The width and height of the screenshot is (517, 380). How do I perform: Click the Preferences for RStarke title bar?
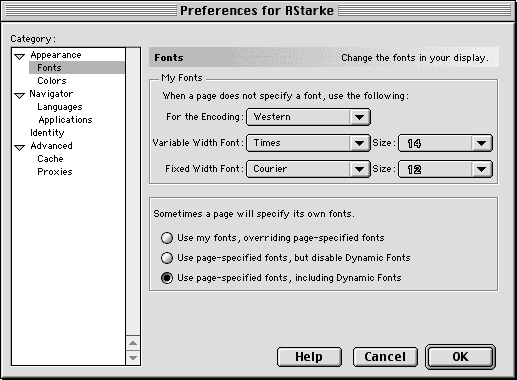(x=257, y=11)
